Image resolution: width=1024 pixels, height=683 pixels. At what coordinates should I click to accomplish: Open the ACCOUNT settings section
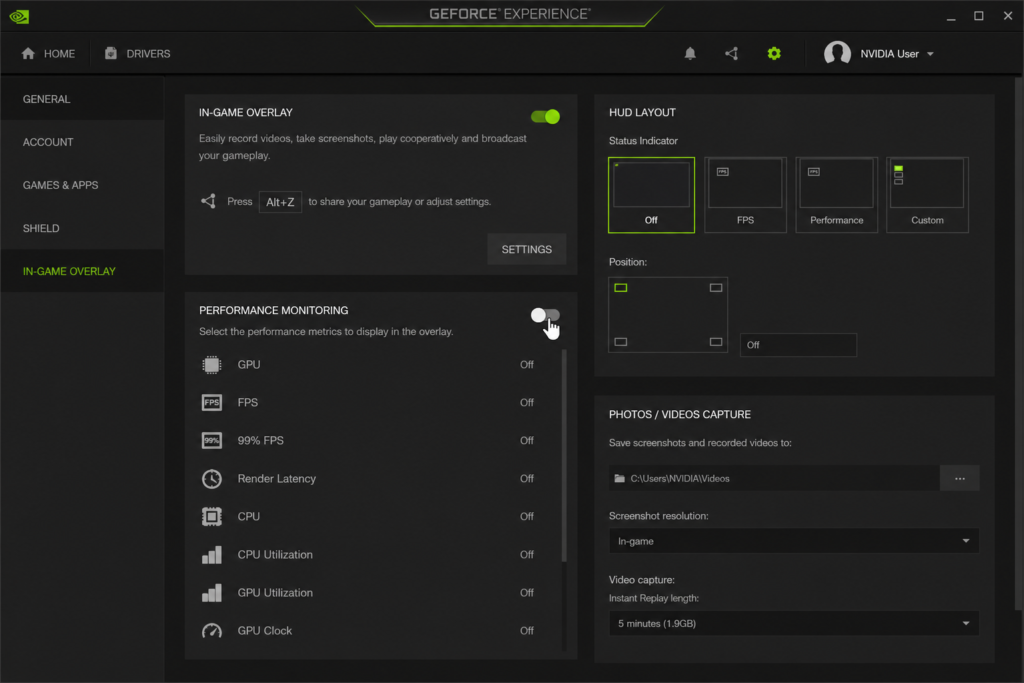click(82, 142)
